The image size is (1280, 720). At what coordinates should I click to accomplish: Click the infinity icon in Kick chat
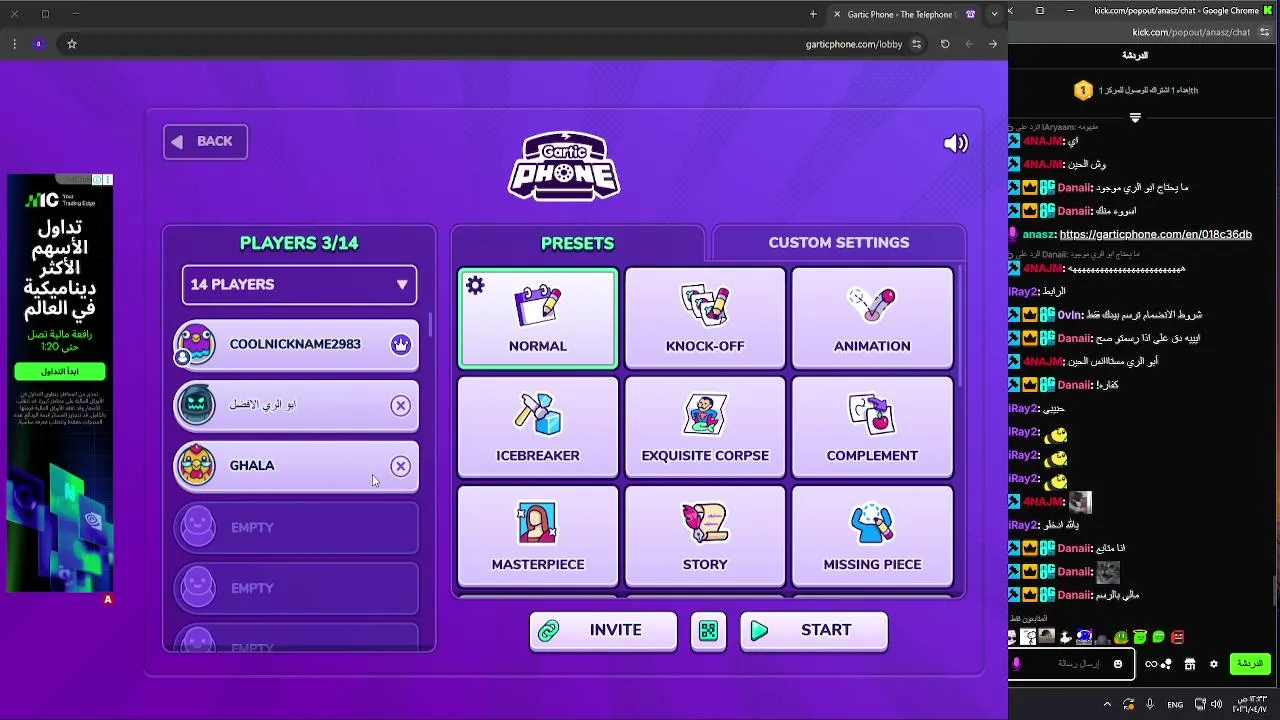coord(1151,664)
